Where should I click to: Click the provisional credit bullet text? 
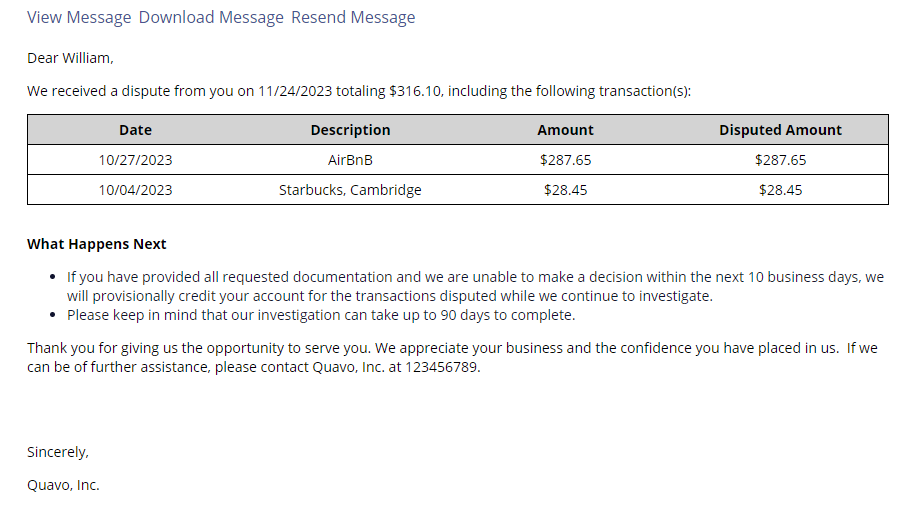[475, 287]
